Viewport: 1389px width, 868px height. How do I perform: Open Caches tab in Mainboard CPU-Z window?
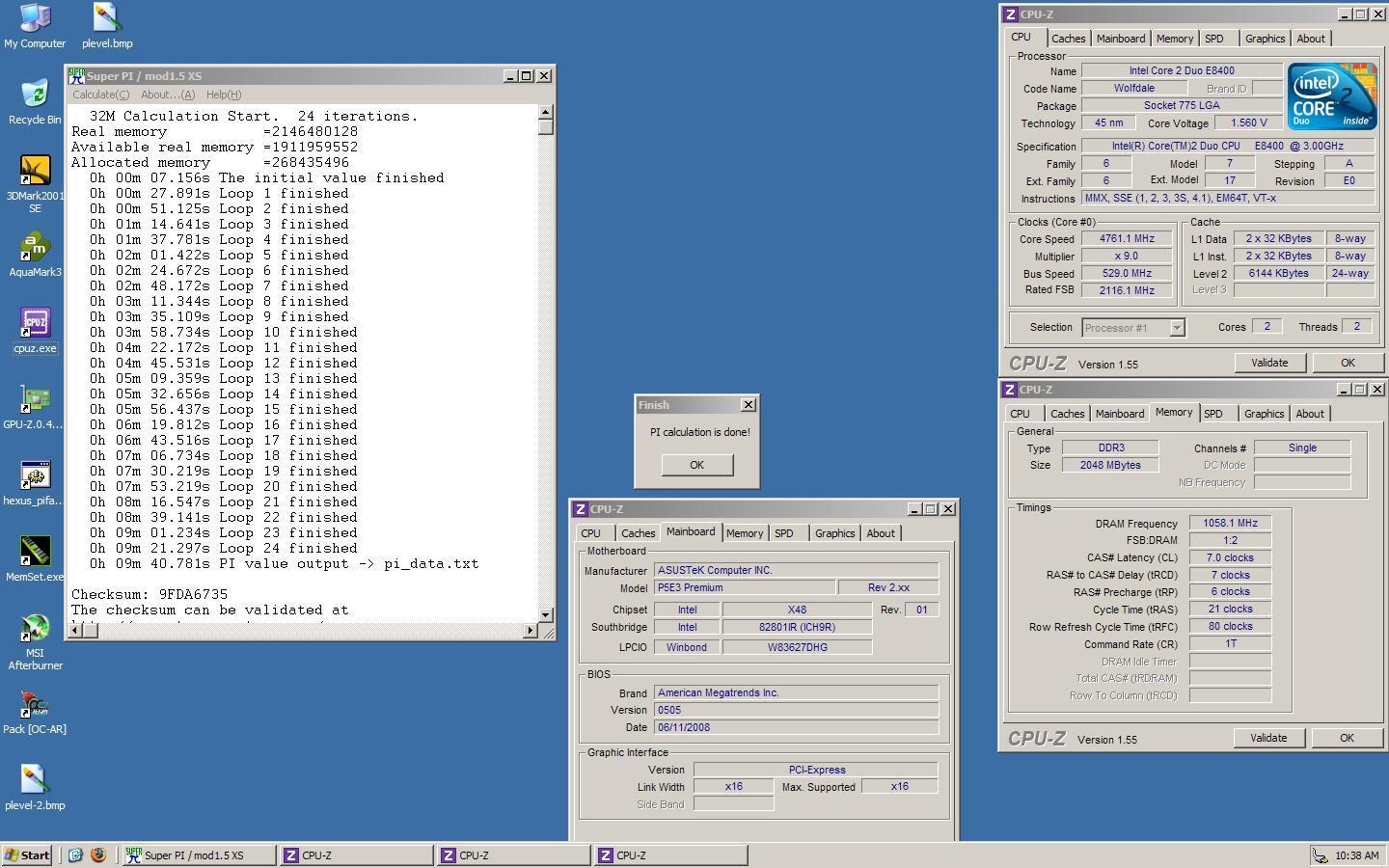click(638, 533)
